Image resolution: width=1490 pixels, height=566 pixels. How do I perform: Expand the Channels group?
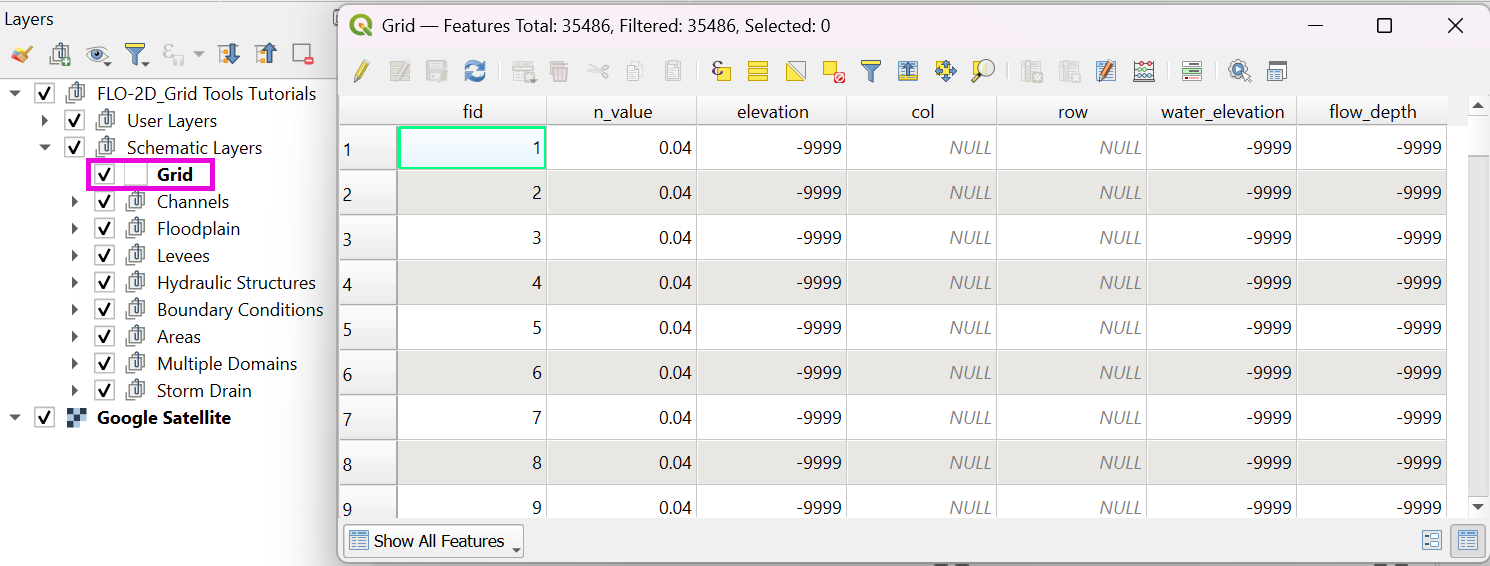point(75,202)
